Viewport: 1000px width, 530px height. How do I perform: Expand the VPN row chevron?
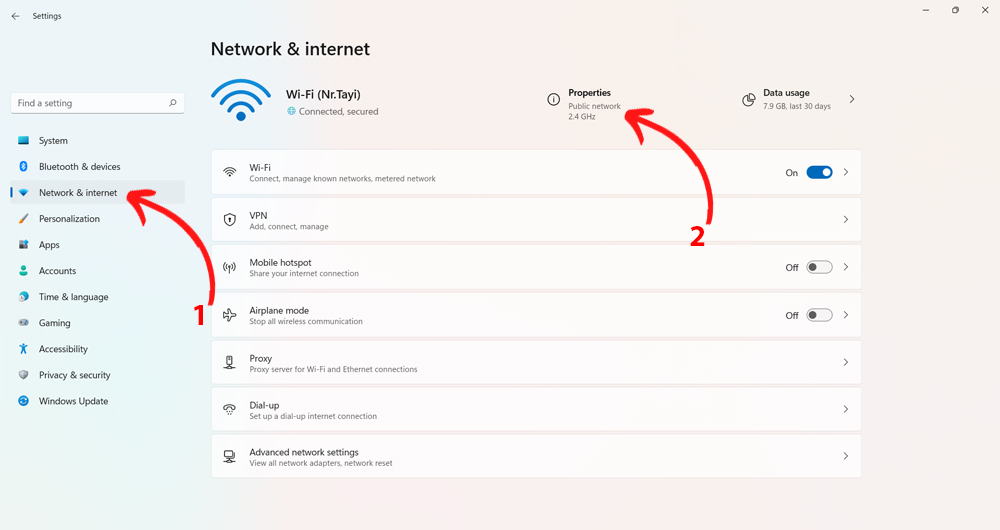[x=846, y=220]
